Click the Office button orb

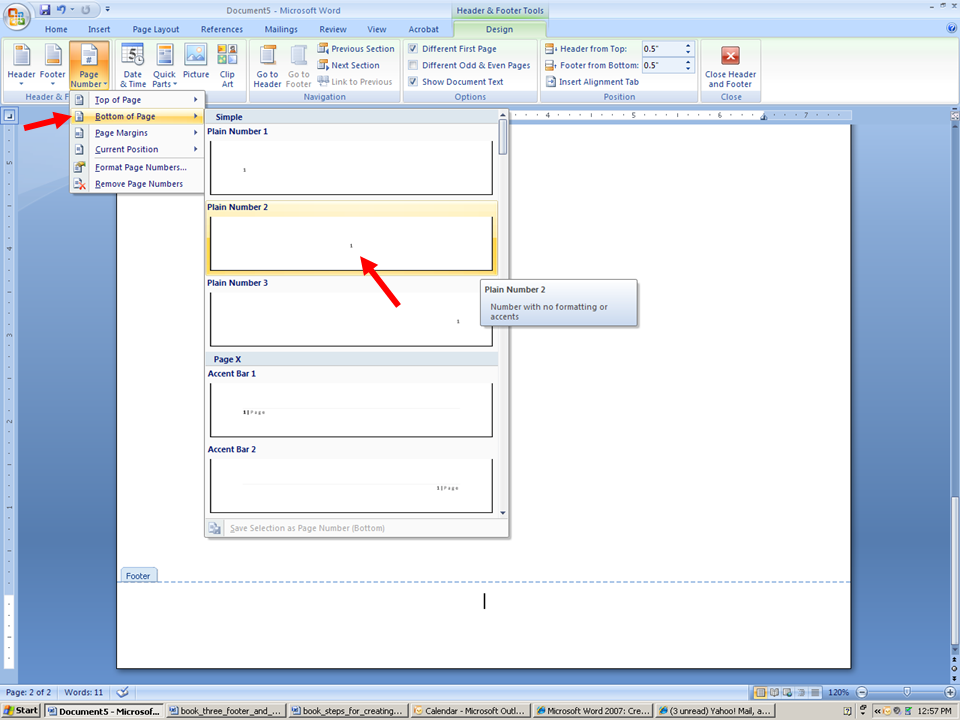point(17,17)
